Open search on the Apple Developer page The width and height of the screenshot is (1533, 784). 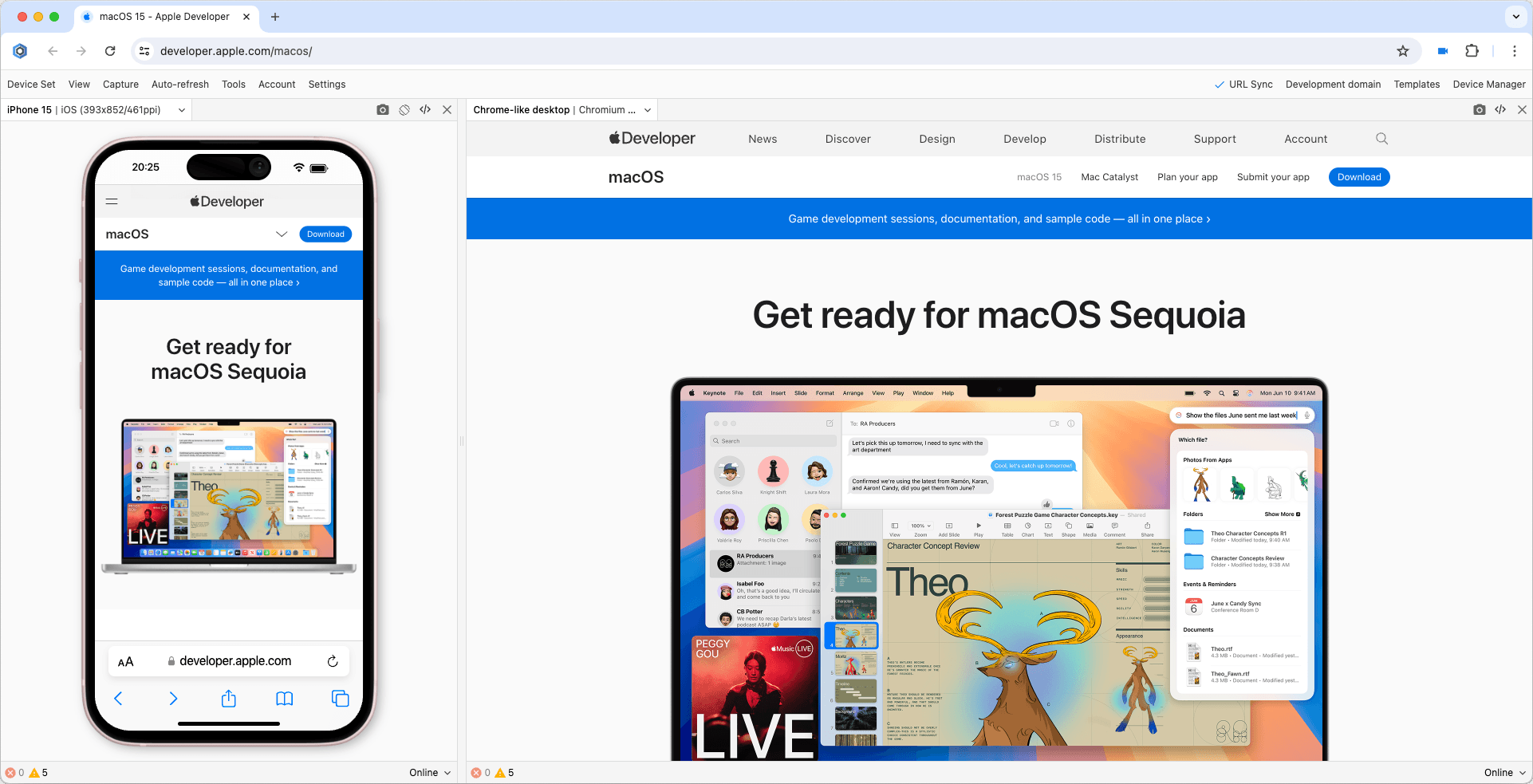pyautogui.click(x=1381, y=138)
